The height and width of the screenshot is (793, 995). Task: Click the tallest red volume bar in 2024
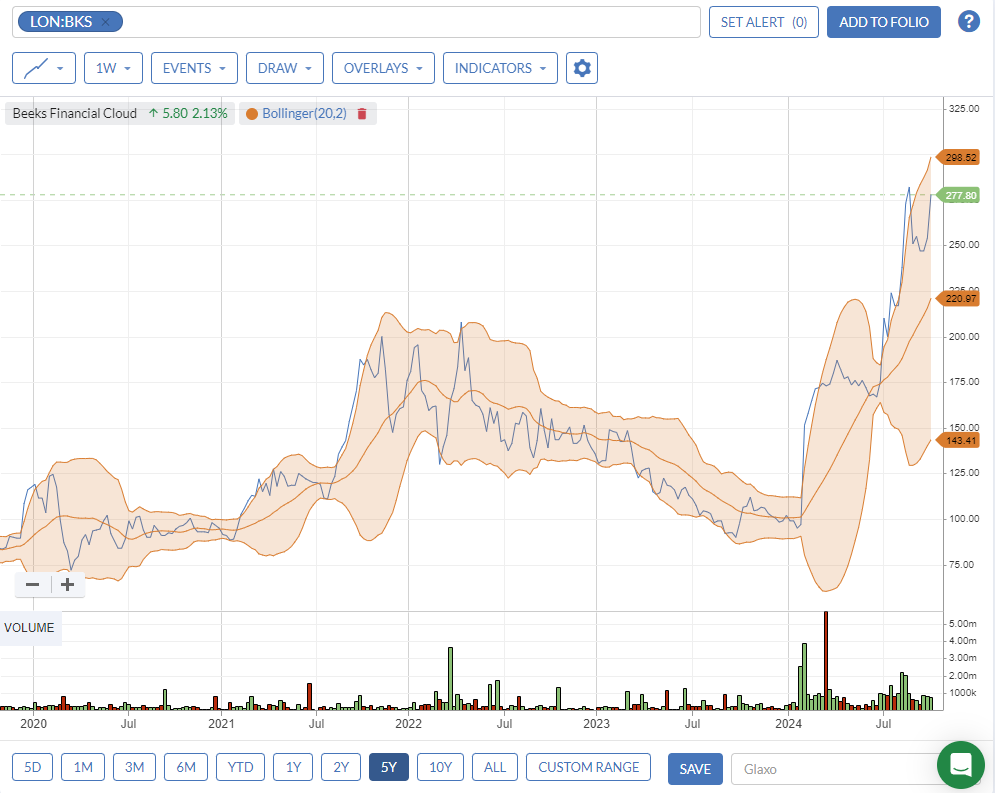pyautogui.click(x=826, y=660)
